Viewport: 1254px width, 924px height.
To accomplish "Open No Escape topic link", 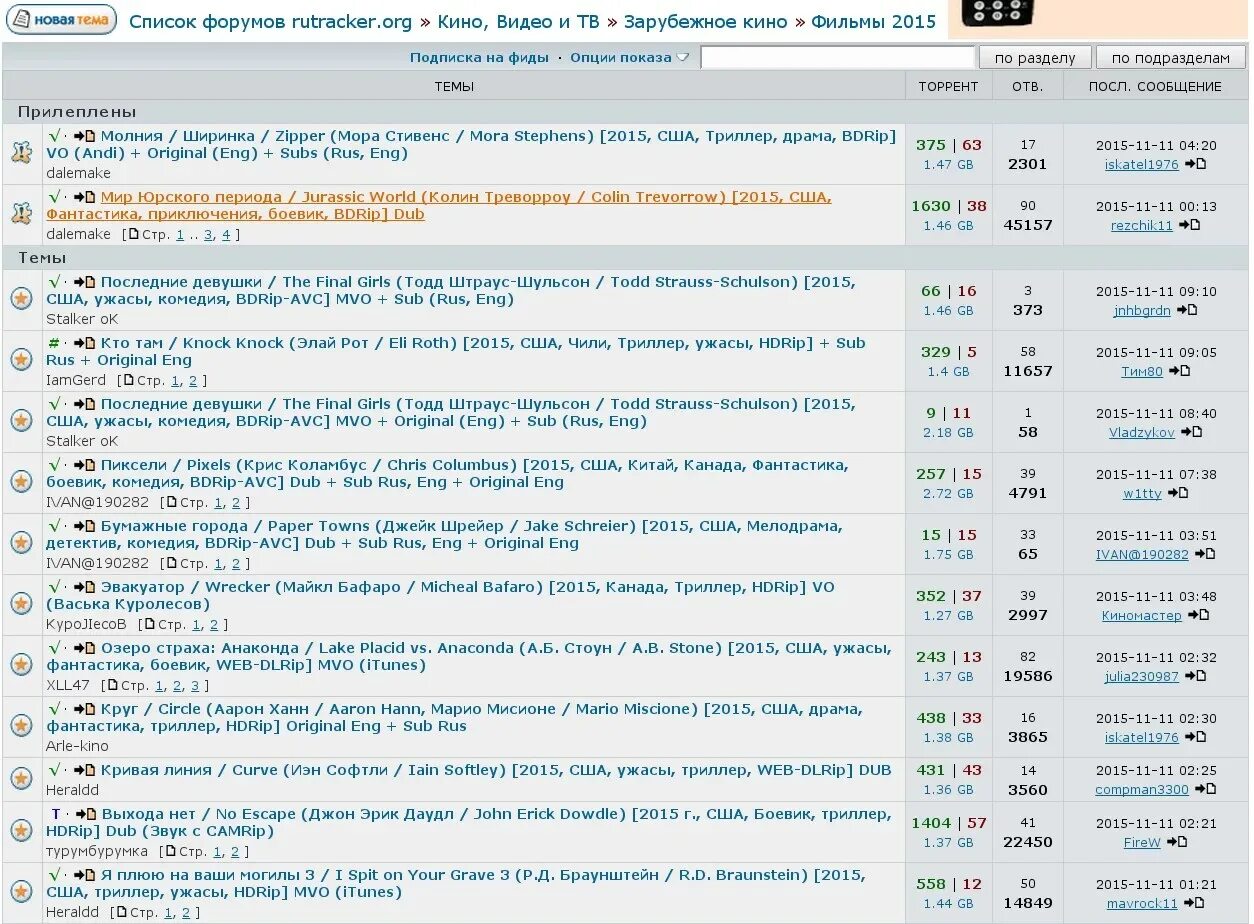I will [468, 822].
